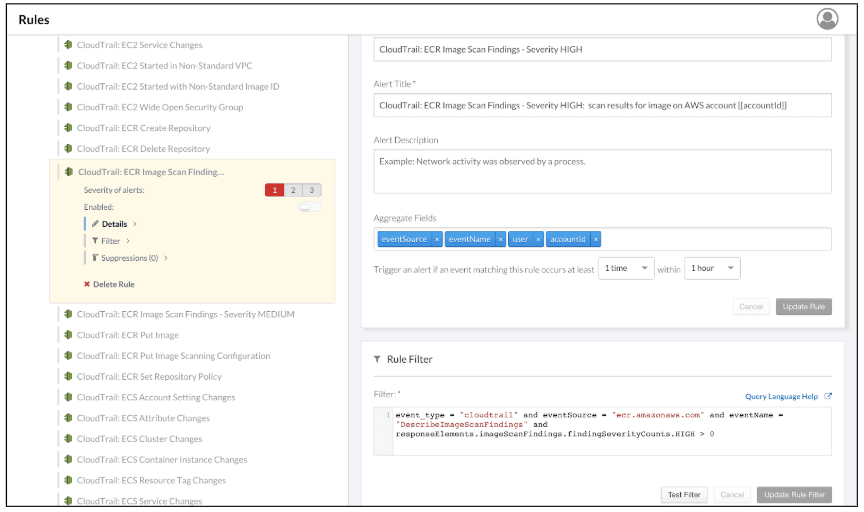This screenshot has width=864, height=512.
Task: Click the pencil icon next to Details
Action: pos(95,224)
